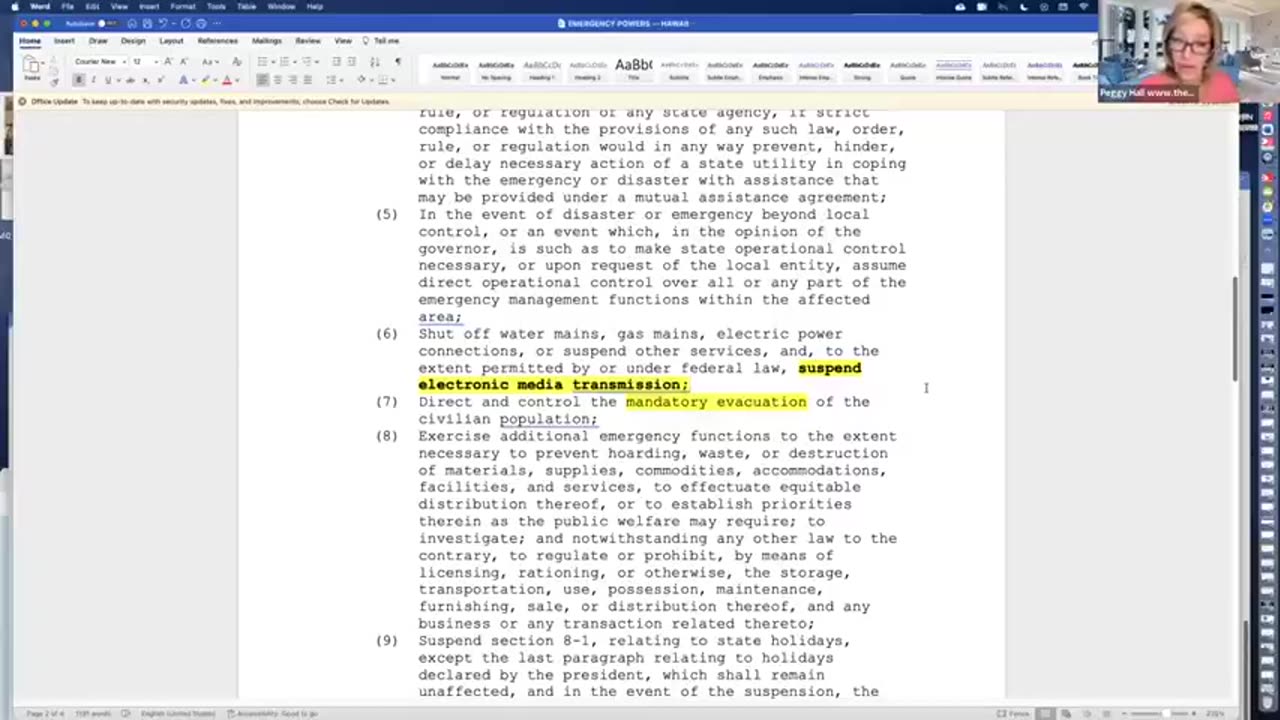Open underline style dropdown arrow
The image size is (1280, 720).
[118, 80]
